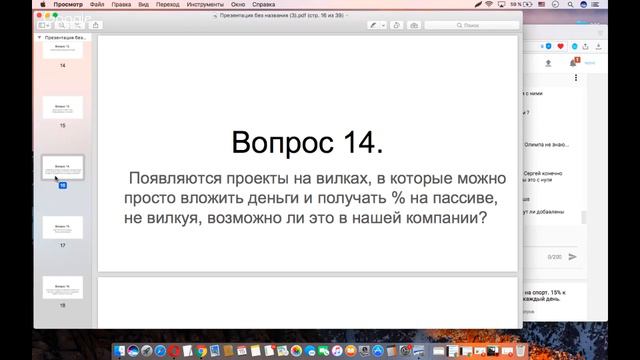Screen dimensions: 640x360
Task: Open the Notification Center icon in menu bar
Action: pos(596,4)
